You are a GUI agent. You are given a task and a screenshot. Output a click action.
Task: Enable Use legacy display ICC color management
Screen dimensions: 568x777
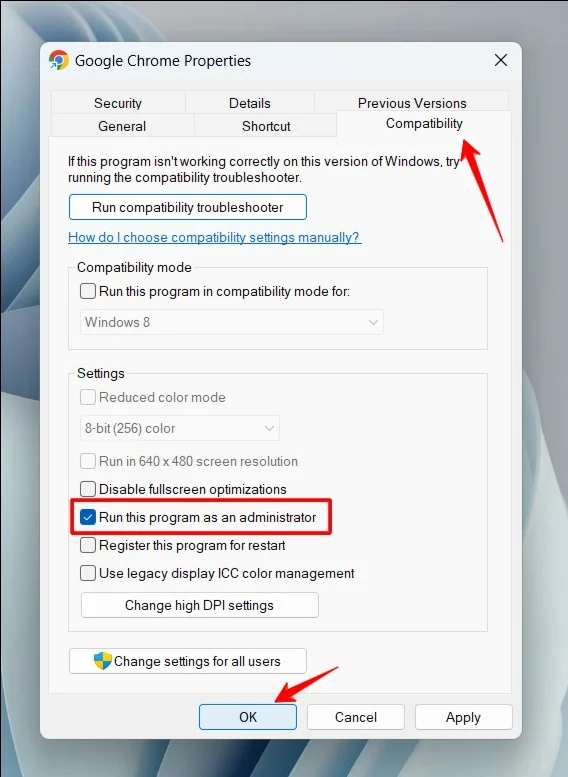point(88,573)
